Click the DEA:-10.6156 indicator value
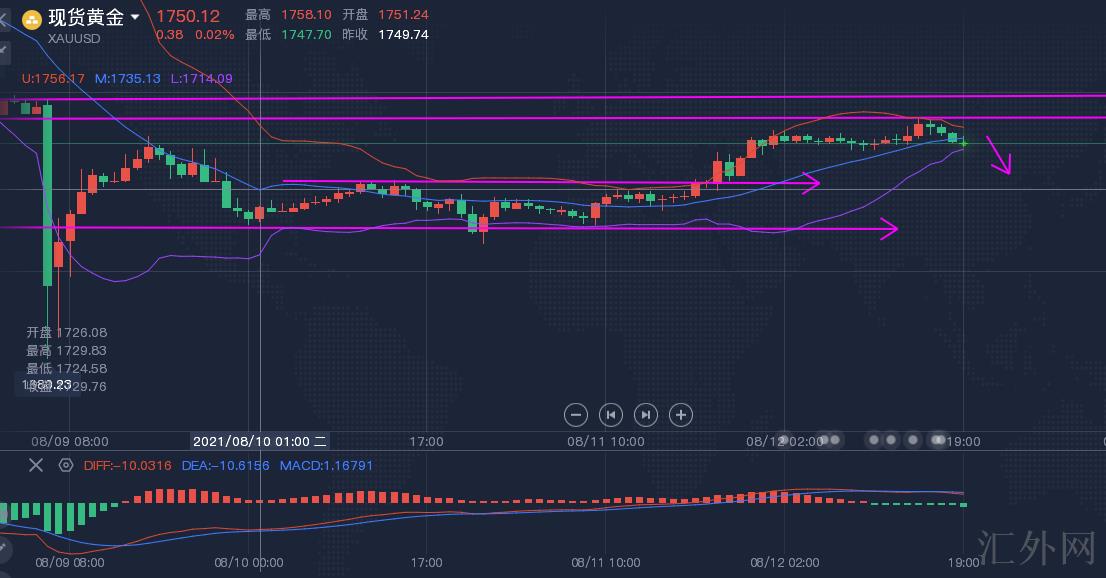1106x578 pixels. [x=226, y=466]
